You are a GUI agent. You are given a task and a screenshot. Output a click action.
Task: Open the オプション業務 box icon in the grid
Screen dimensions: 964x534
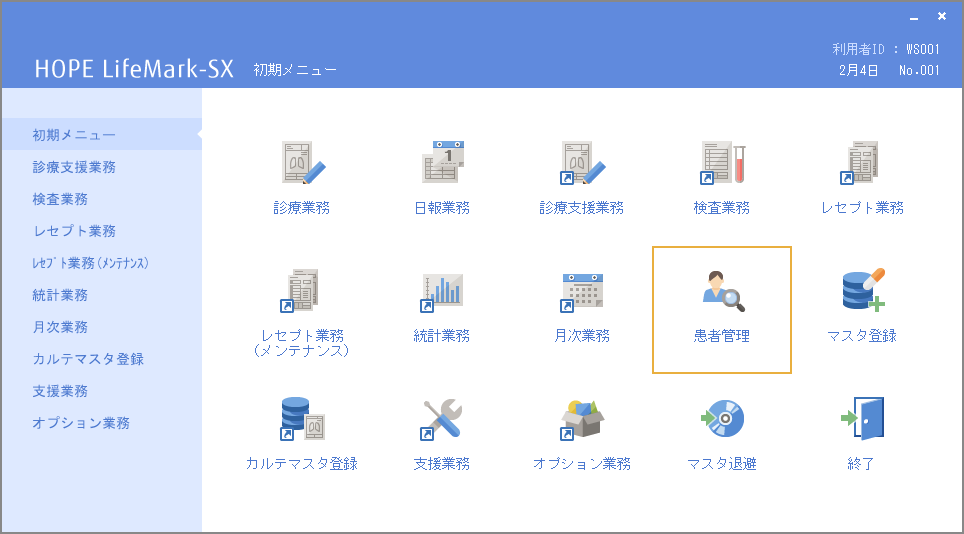tap(582, 420)
